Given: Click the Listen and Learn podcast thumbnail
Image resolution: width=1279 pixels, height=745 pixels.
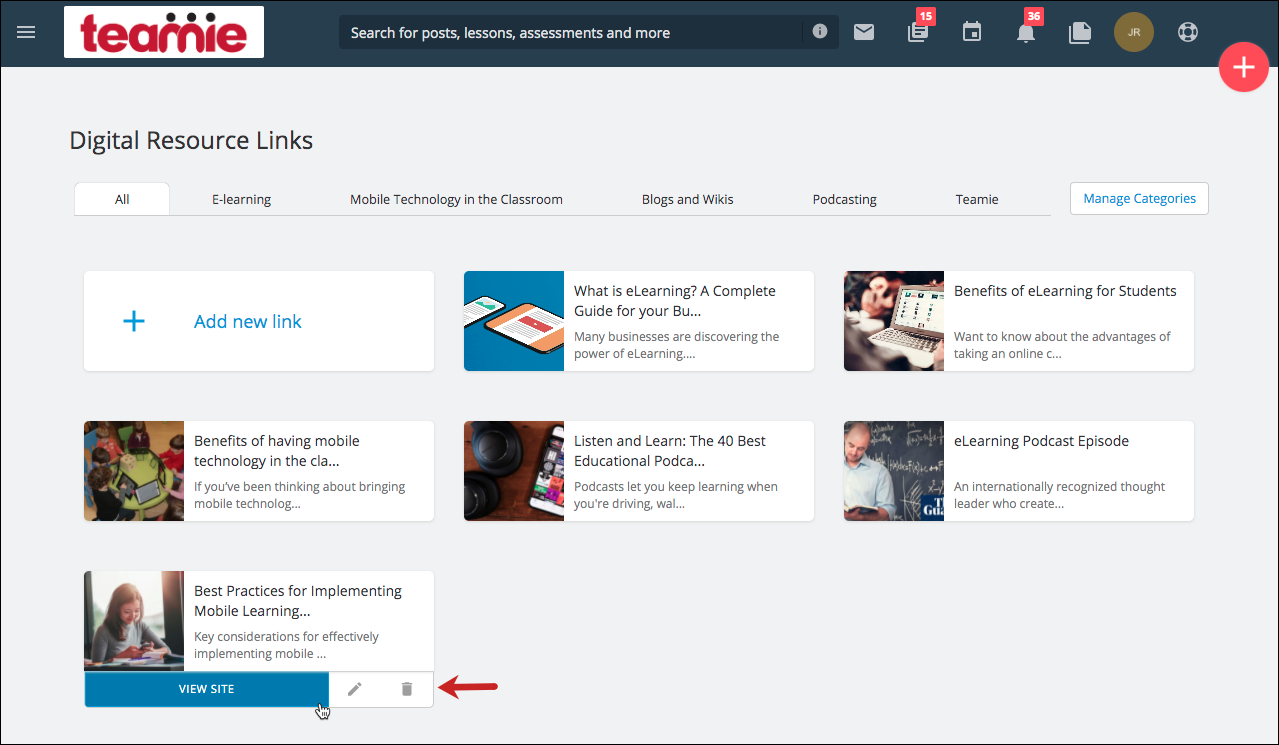Looking at the screenshot, I should pos(514,471).
